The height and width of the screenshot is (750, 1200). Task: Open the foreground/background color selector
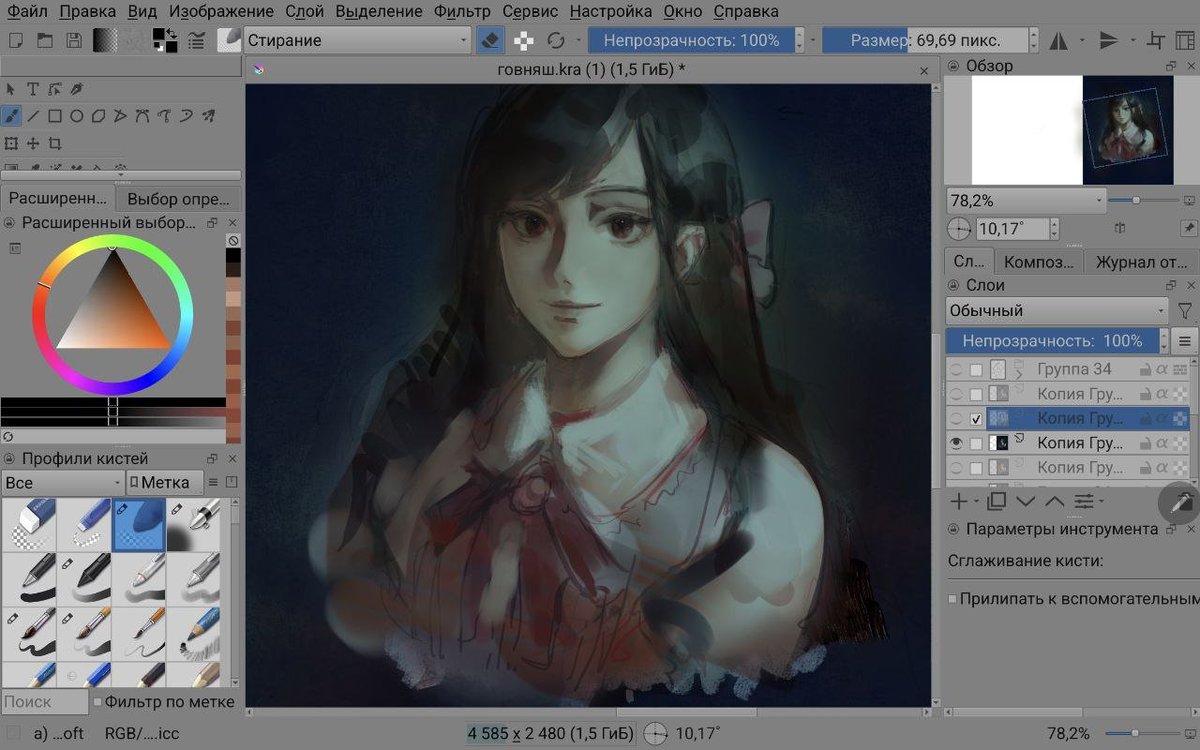(165, 40)
